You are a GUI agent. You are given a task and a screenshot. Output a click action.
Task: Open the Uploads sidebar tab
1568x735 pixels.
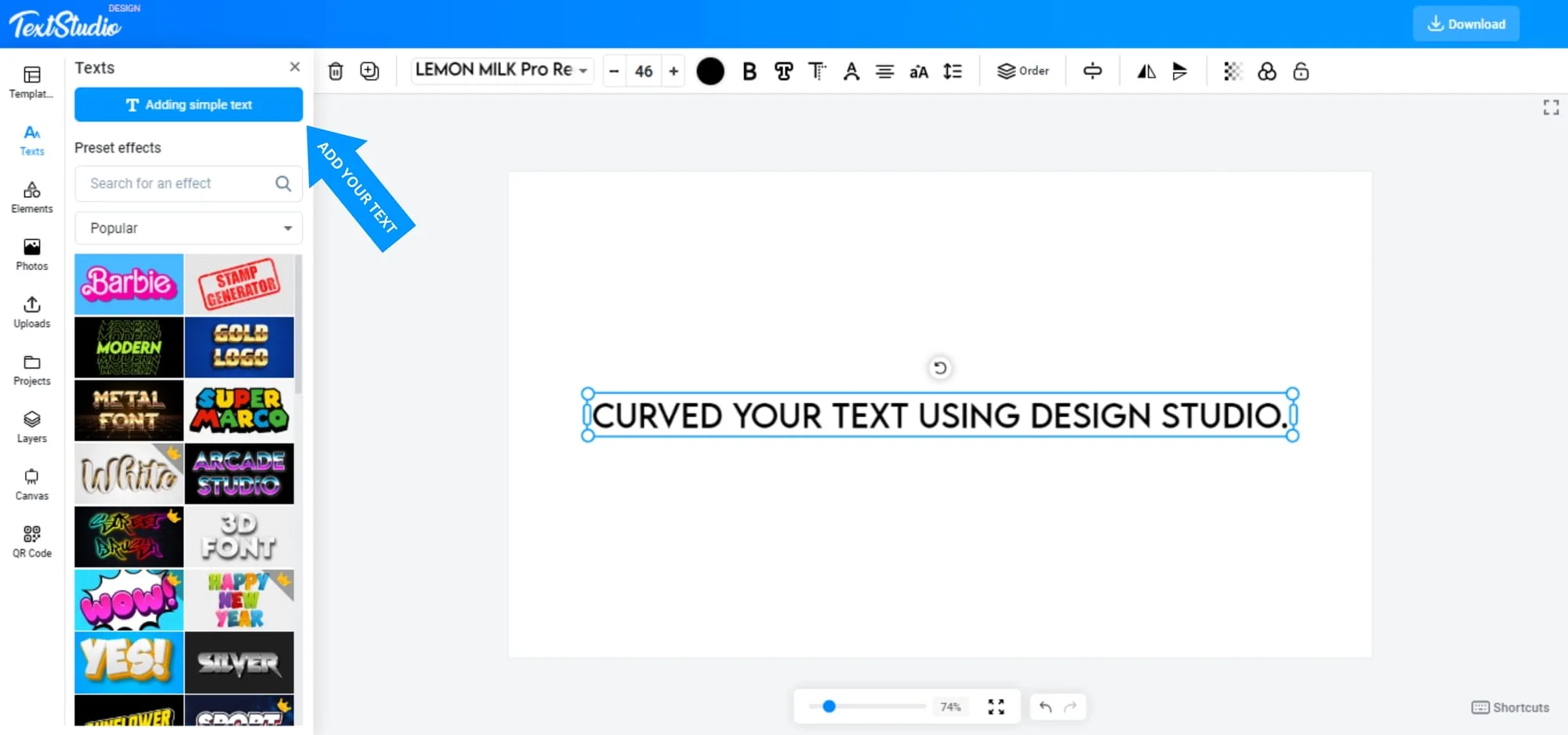tap(31, 312)
